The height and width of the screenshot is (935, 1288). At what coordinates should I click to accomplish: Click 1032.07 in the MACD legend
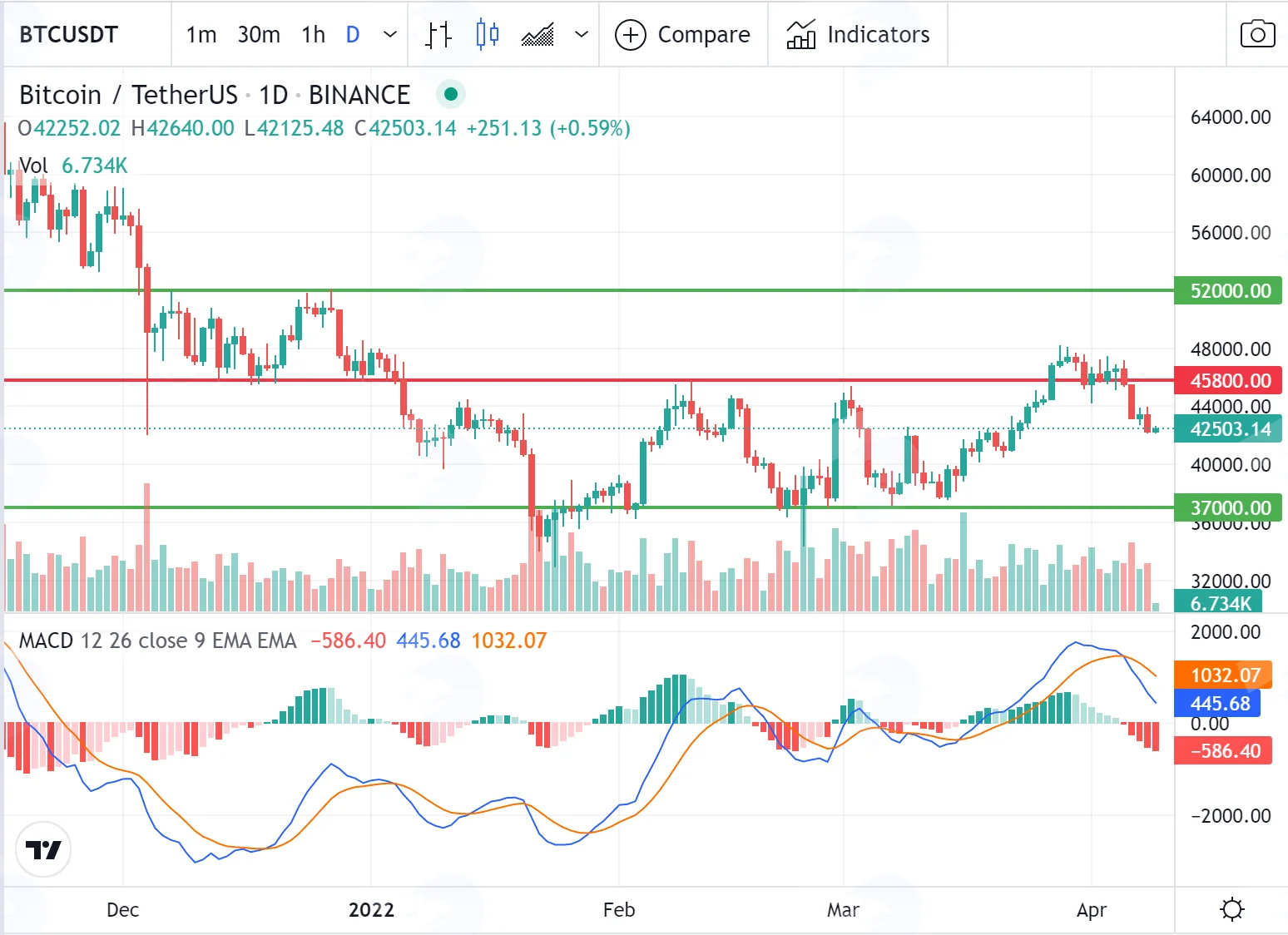[x=509, y=641]
